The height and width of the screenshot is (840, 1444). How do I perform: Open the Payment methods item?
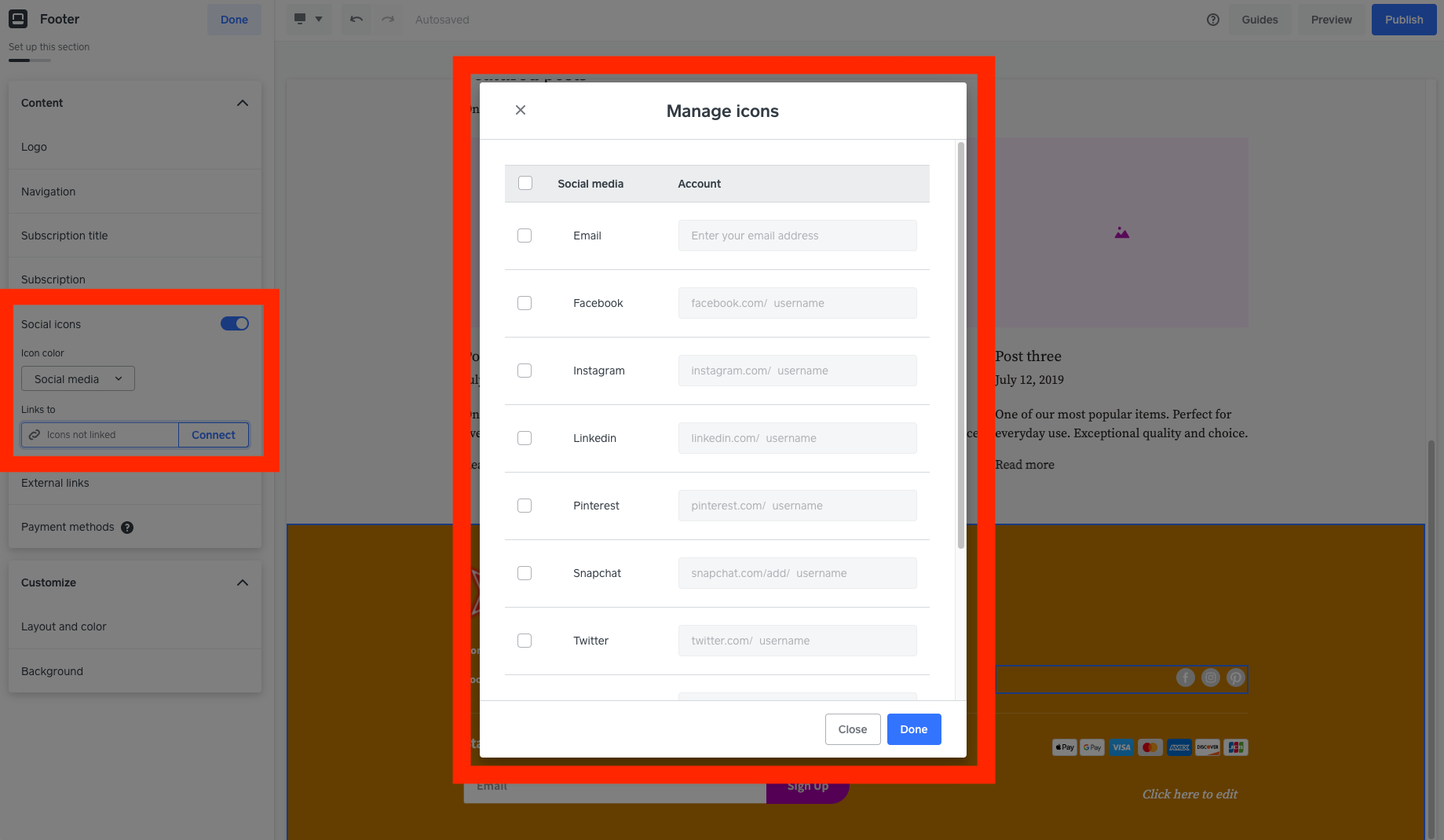pyautogui.click(x=135, y=527)
